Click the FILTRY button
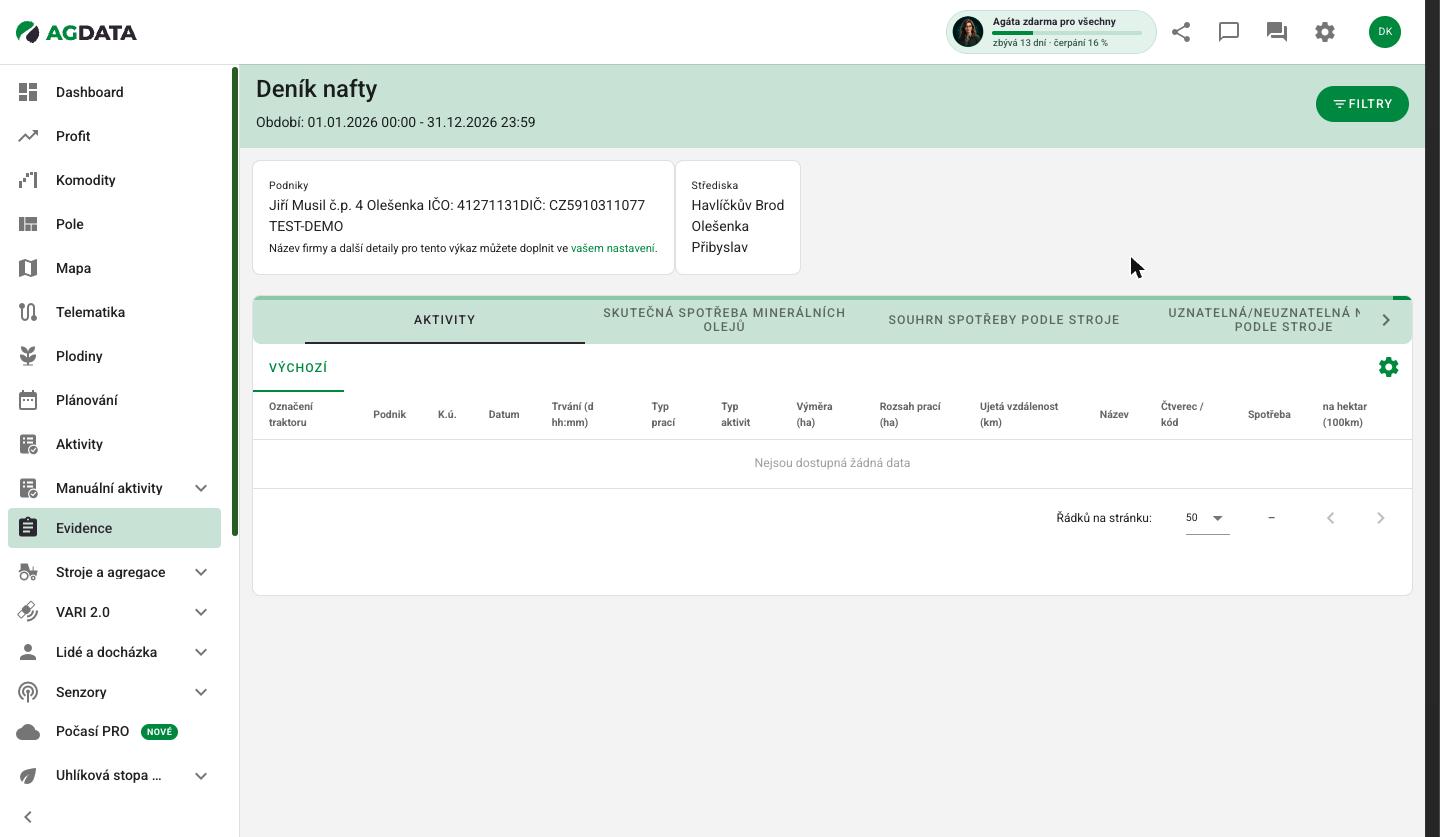The width and height of the screenshot is (1440, 837). click(1362, 104)
